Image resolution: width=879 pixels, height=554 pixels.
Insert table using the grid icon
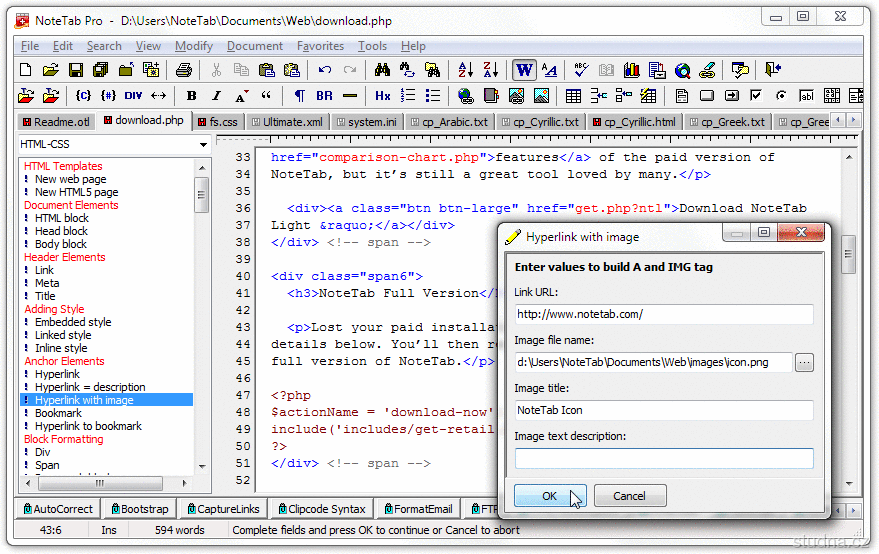pos(573,96)
